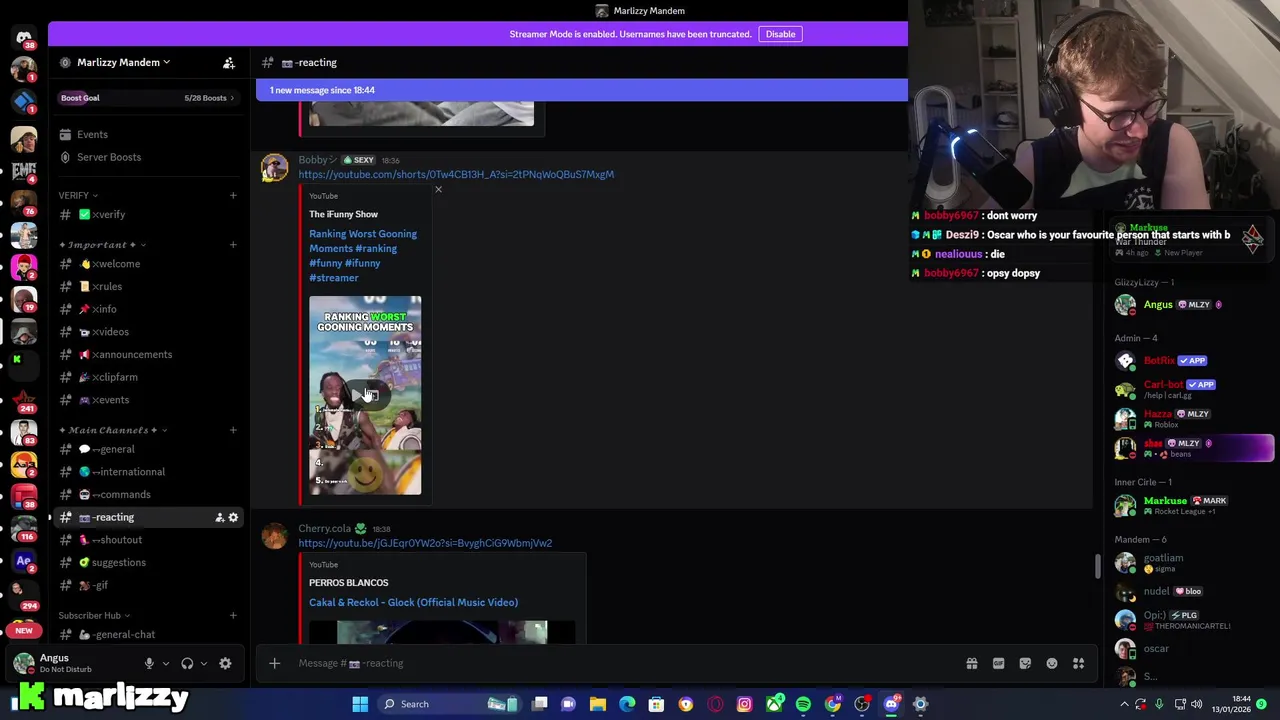Open the verify channel
The width and height of the screenshot is (1280, 720).
148,215
